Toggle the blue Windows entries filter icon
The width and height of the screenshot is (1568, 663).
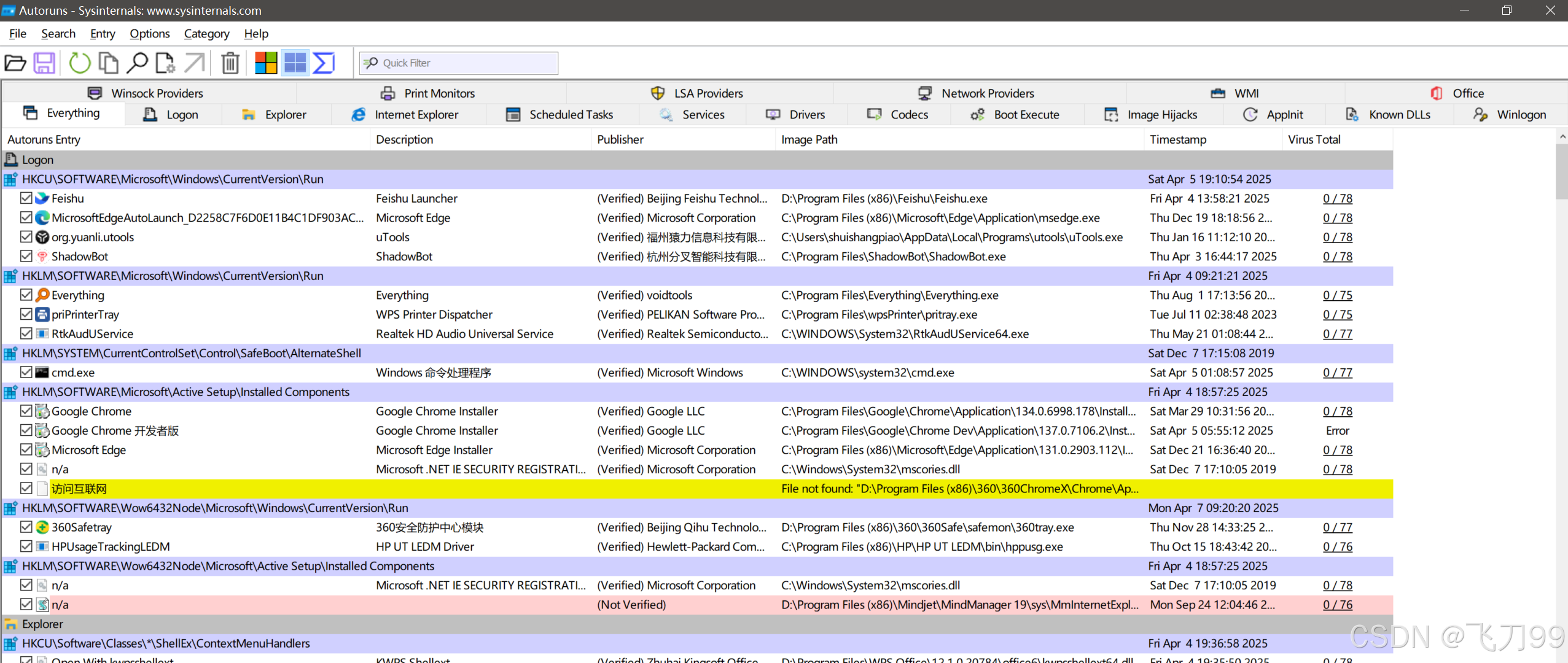click(x=295, y=63)
